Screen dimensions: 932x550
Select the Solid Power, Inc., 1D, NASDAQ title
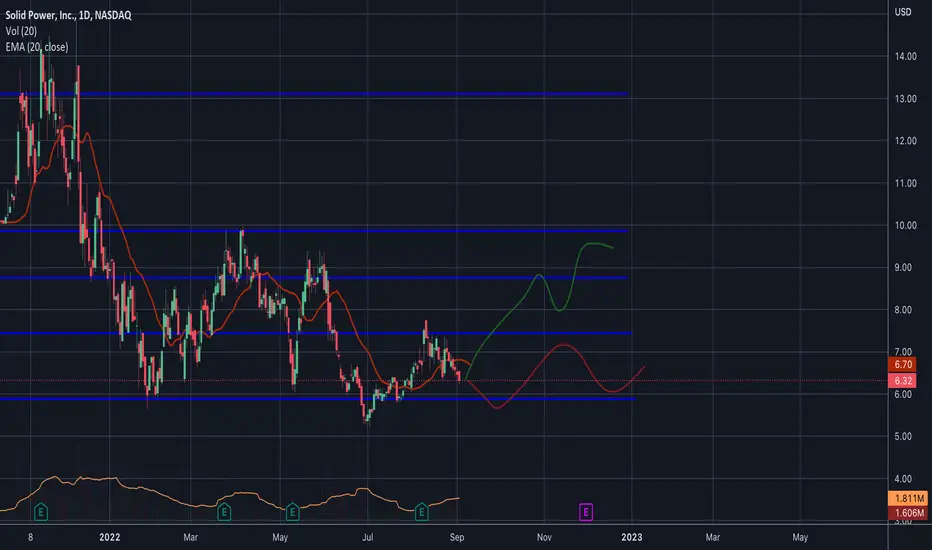pyautogui.click(x=68, y=15)
